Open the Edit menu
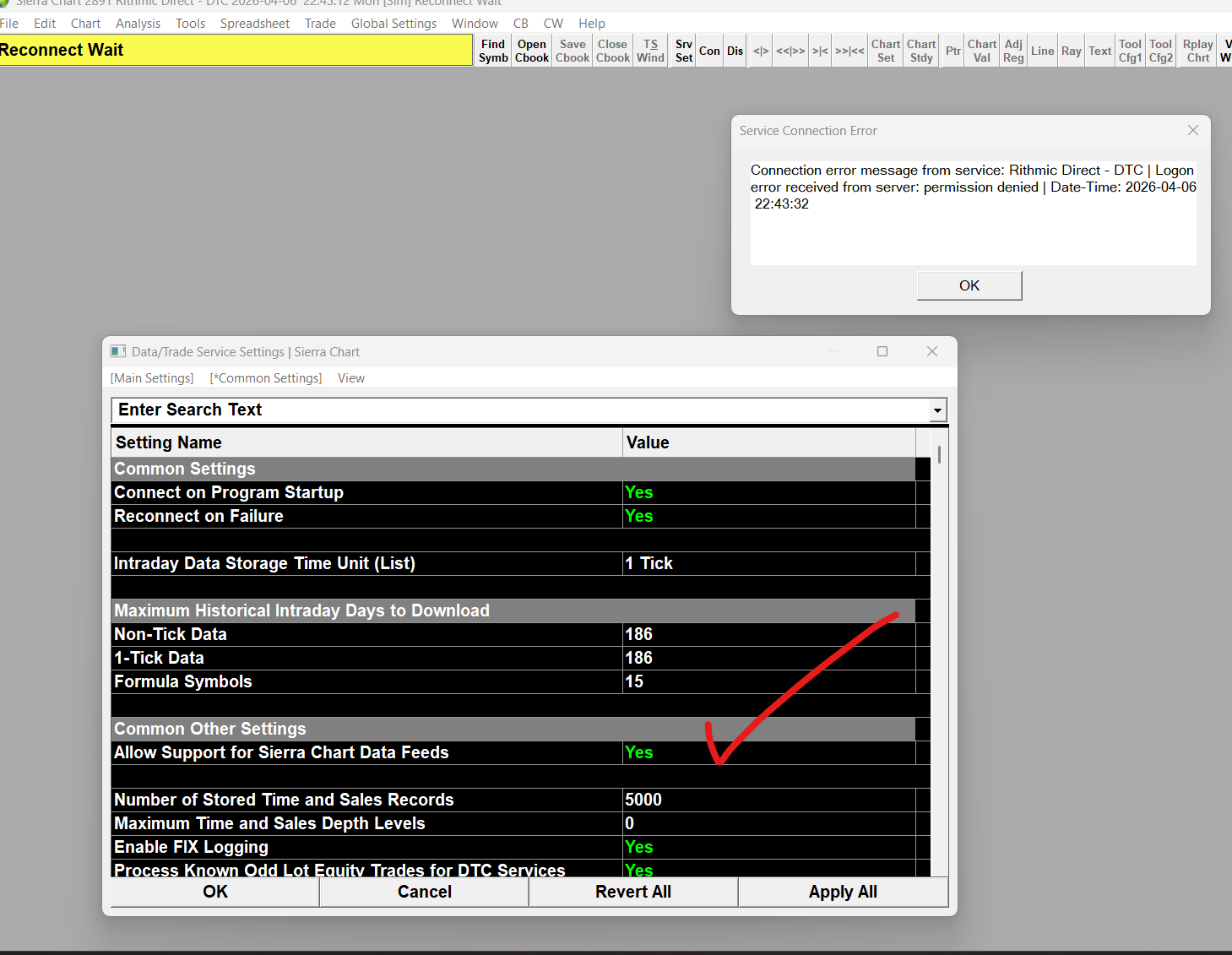Viewport: 1232px width, 955px height. (45, 24)
